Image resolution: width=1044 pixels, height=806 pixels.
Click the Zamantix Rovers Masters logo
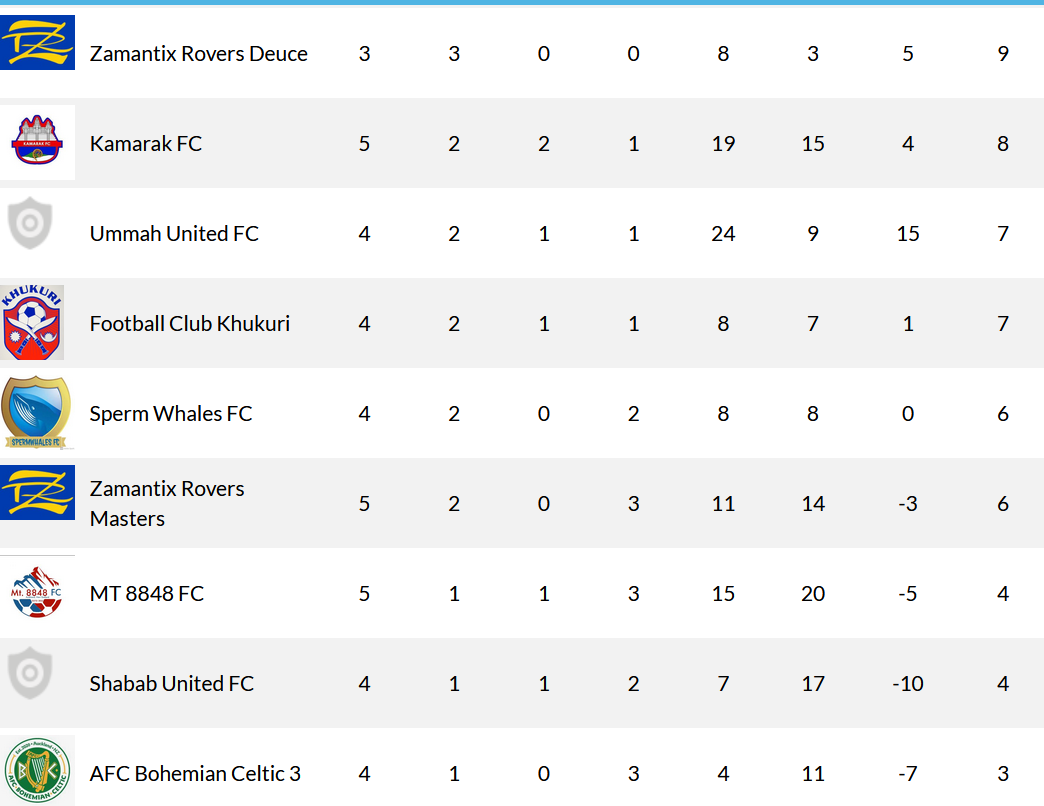37,493
